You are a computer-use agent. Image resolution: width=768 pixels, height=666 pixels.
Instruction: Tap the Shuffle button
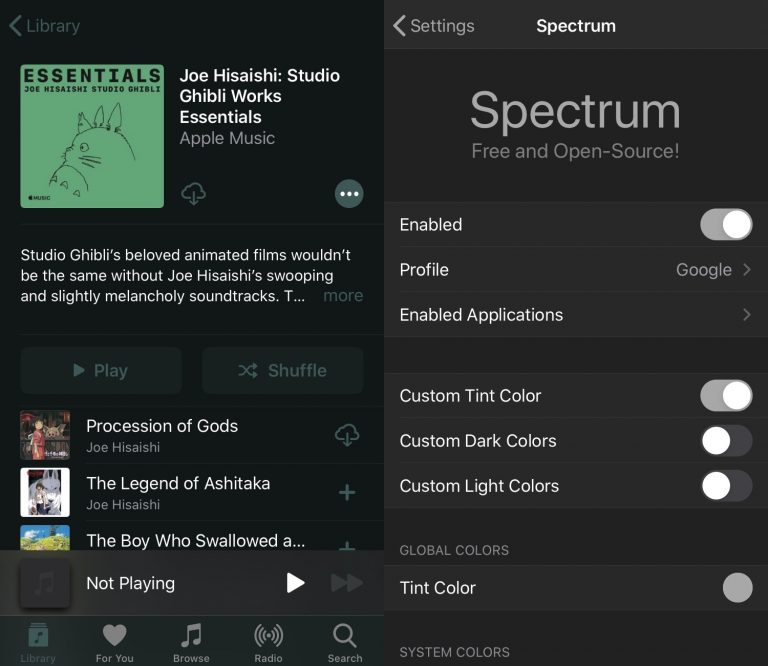click(x=283, y=370)
